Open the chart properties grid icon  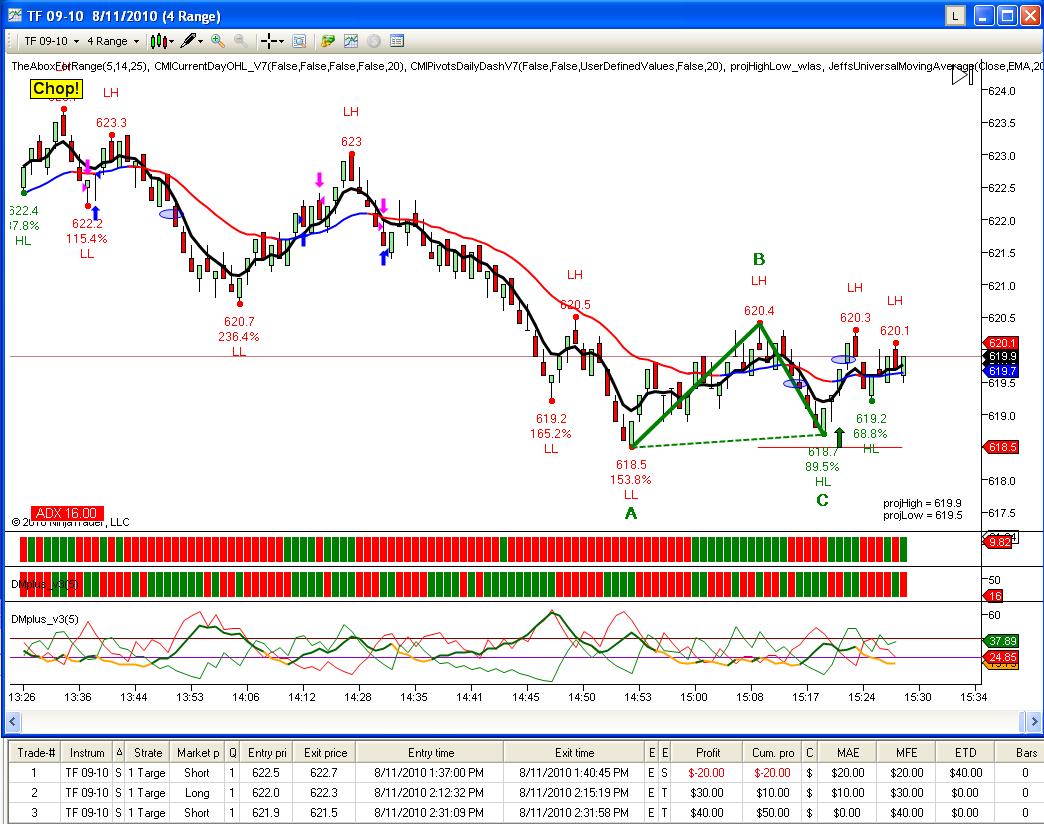(x=397, y=41)
